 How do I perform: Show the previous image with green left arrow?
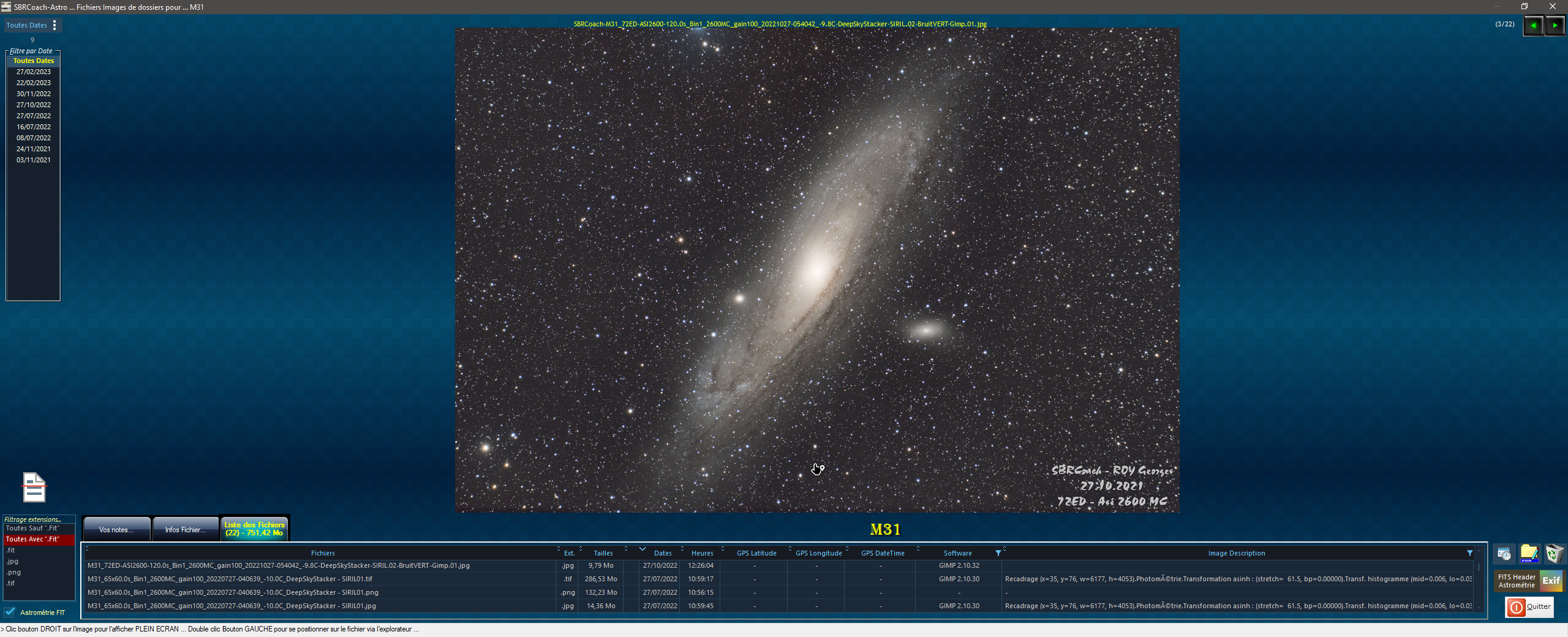click(1533, 26)
